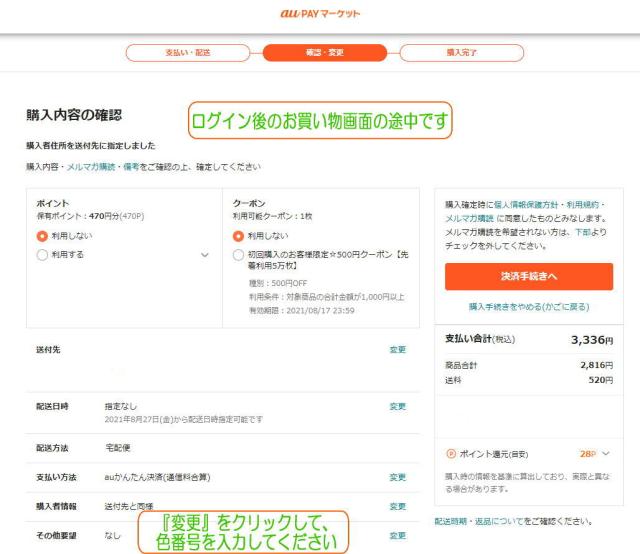Viewport: 640px width, 554px height.
Task: Open the 確認・変更 step
Action: (325, 53)
